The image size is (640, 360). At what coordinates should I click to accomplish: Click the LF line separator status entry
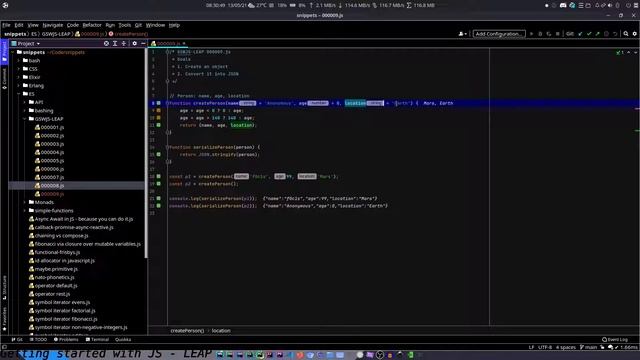[531, 347]
